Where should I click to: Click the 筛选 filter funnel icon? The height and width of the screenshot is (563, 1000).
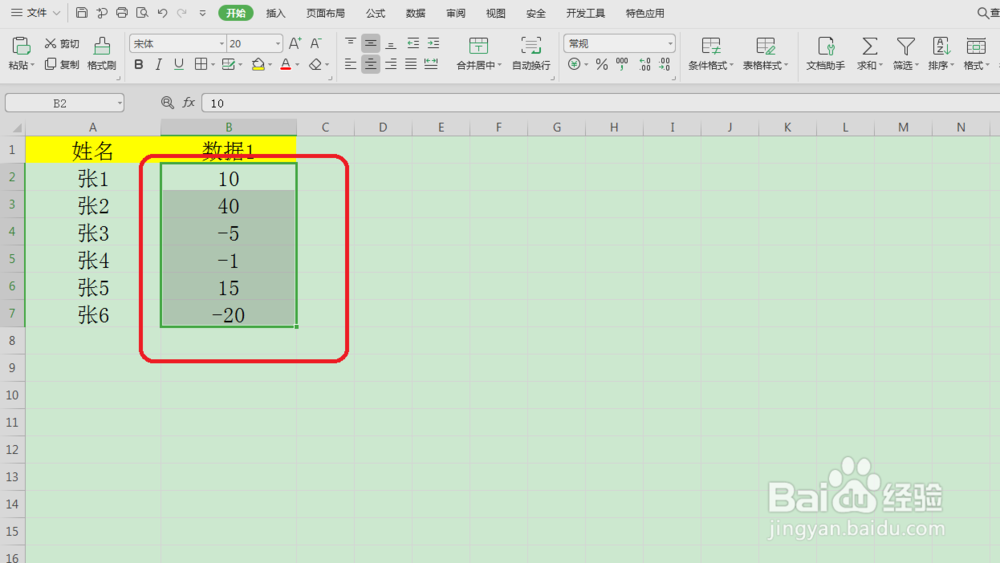[905, 47]
